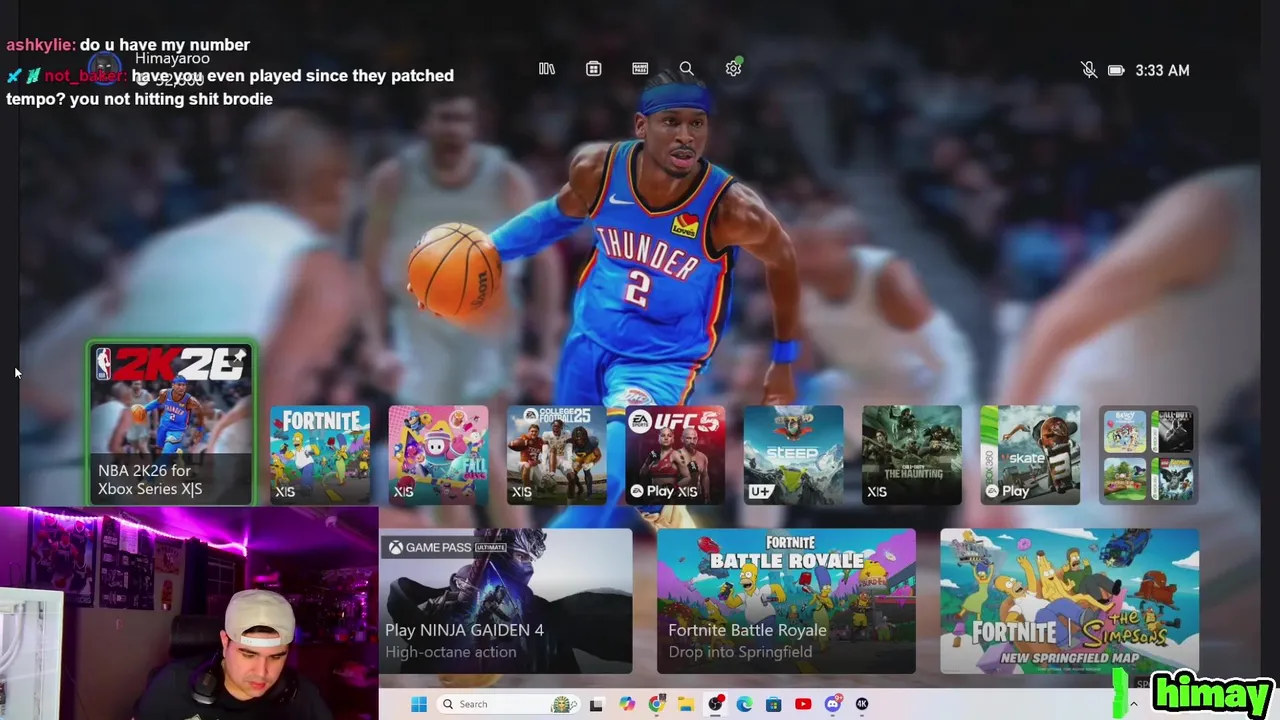Viewport: 1280px width, 720px height.
Task: Launch NBA 2K26 for Xbox Series X|S tile
Action: click(171, 423)
